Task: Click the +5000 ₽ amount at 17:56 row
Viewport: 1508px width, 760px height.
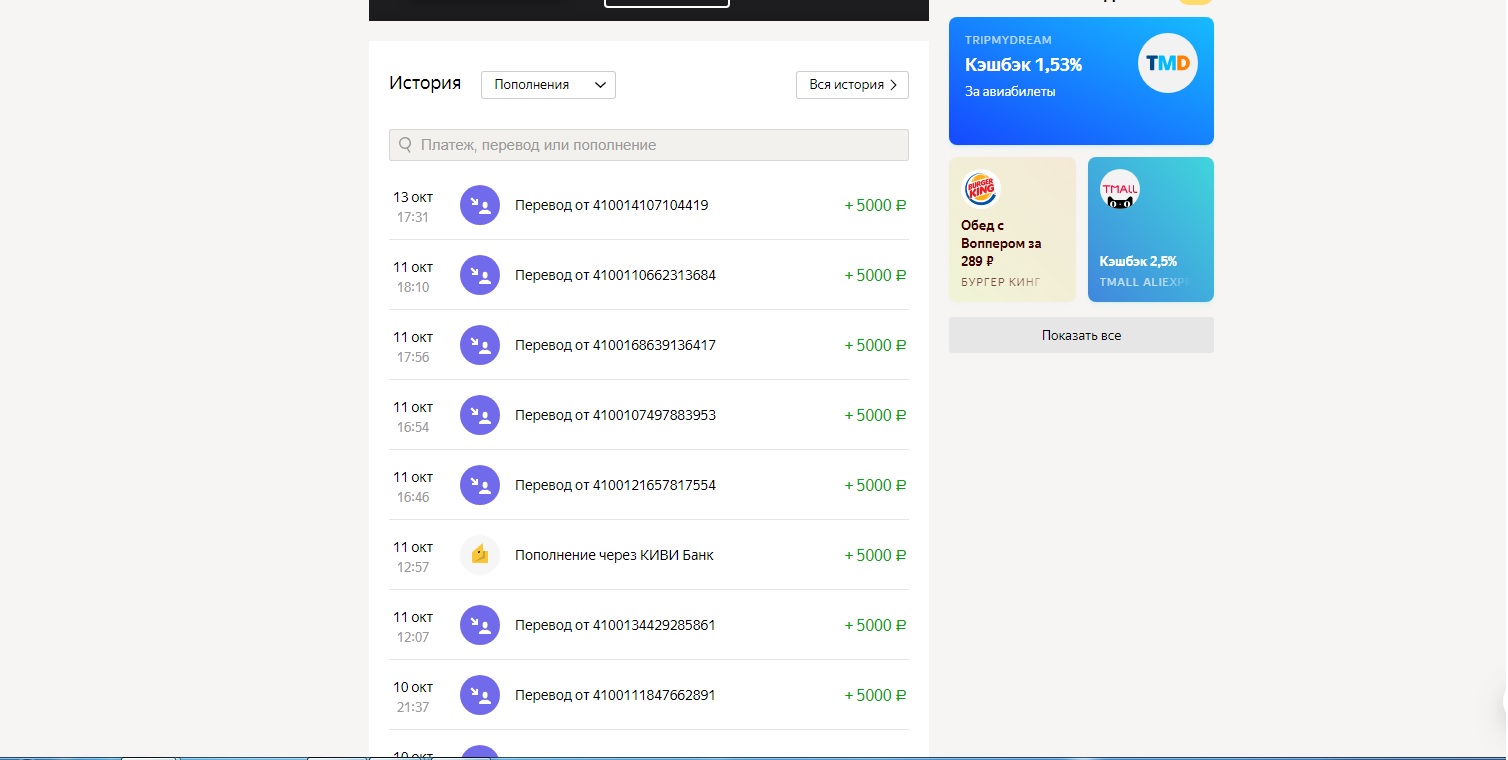Action: (x=875, y=345)
